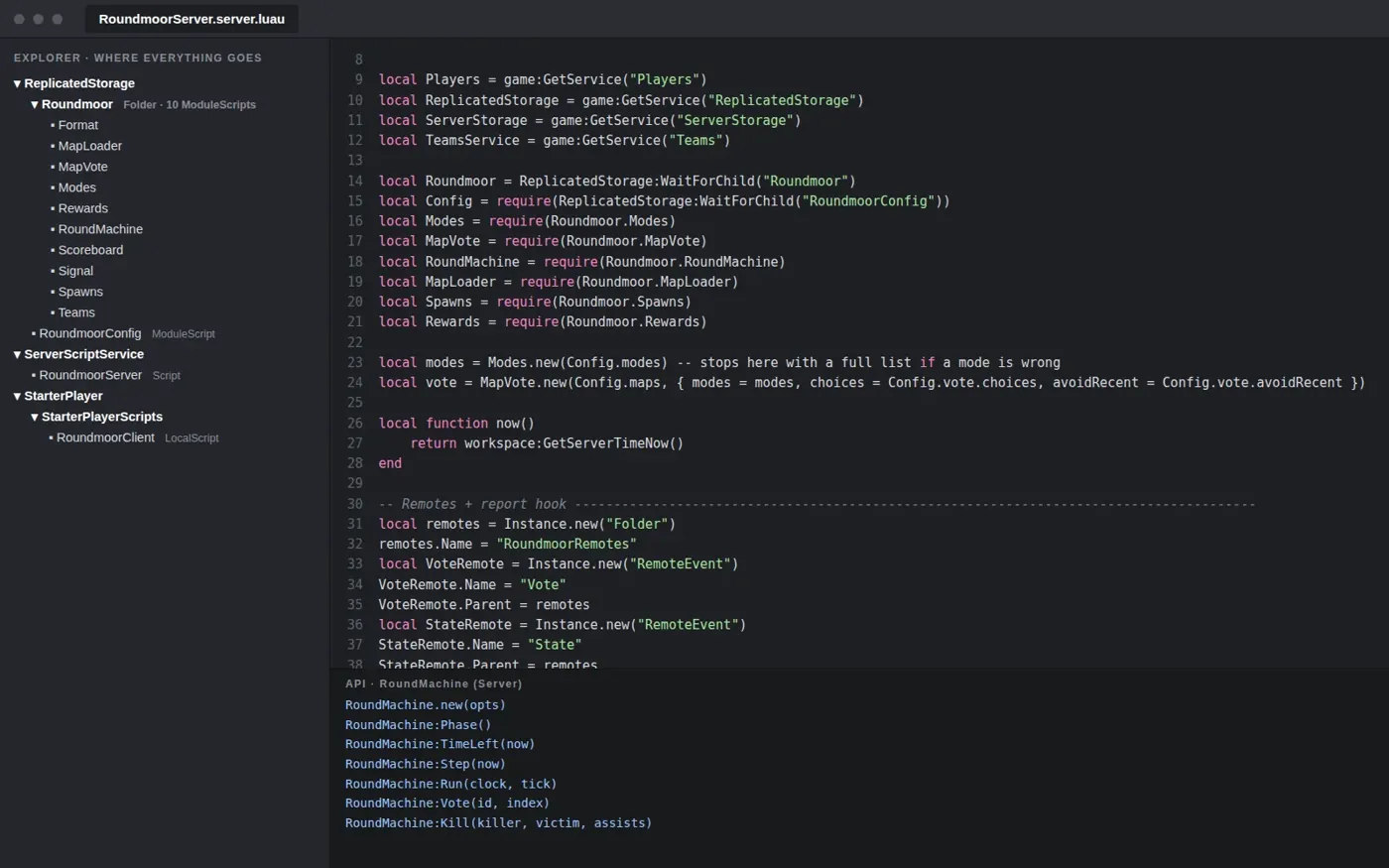Collapse the ReplicatedStorage tree node
1389x868 pixels.
pos(17,83)
